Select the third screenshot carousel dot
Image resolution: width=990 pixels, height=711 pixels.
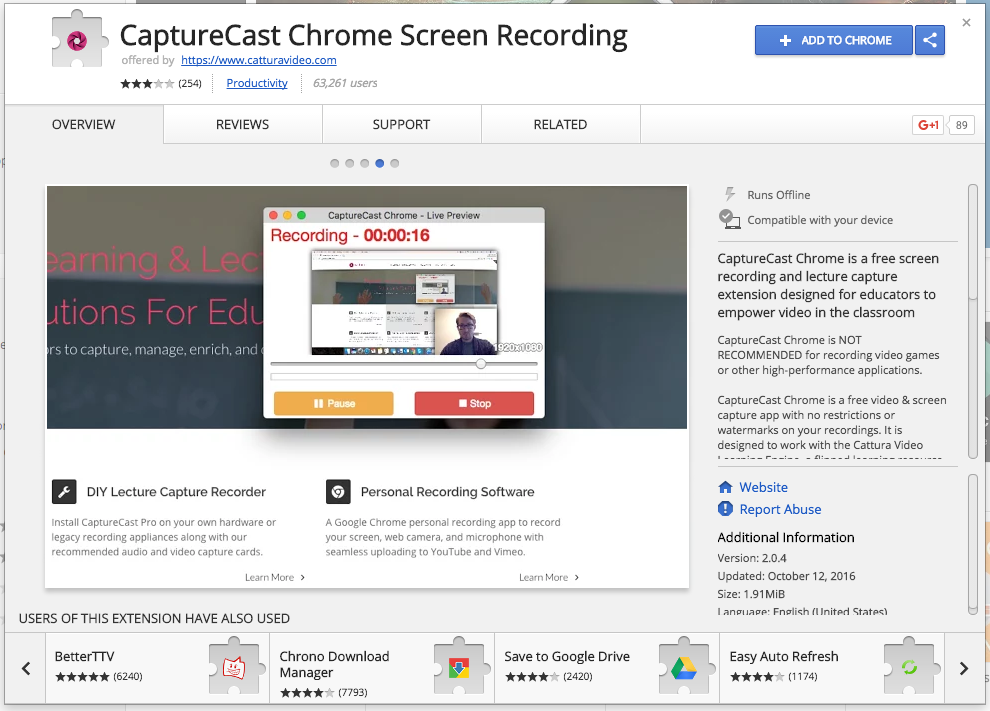point(364,164)
